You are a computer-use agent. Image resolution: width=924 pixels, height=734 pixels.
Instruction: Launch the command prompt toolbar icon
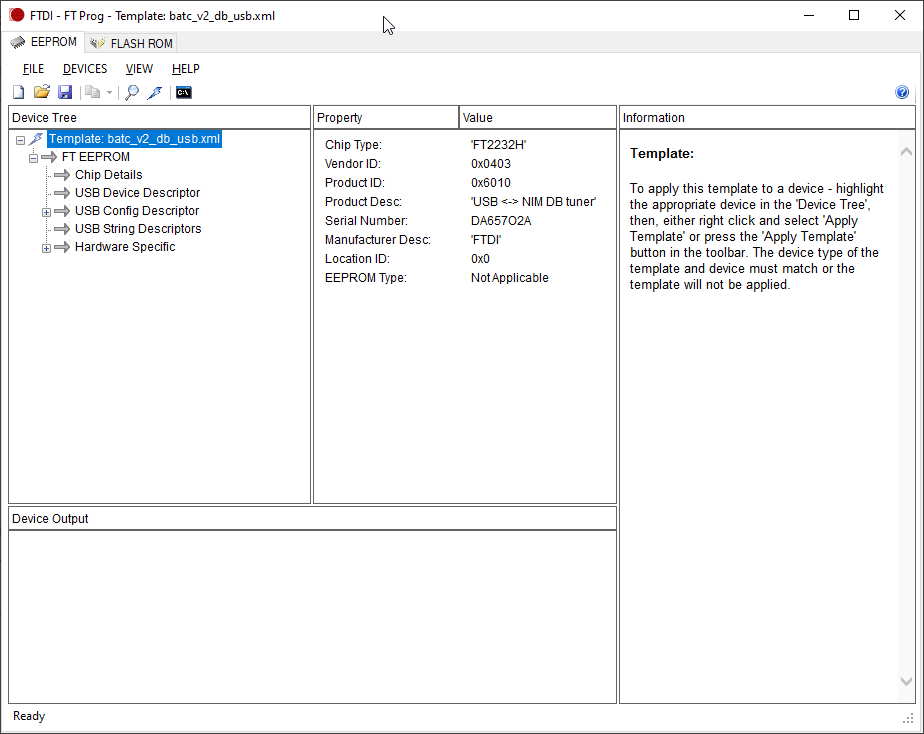click(x=184, y=92)
